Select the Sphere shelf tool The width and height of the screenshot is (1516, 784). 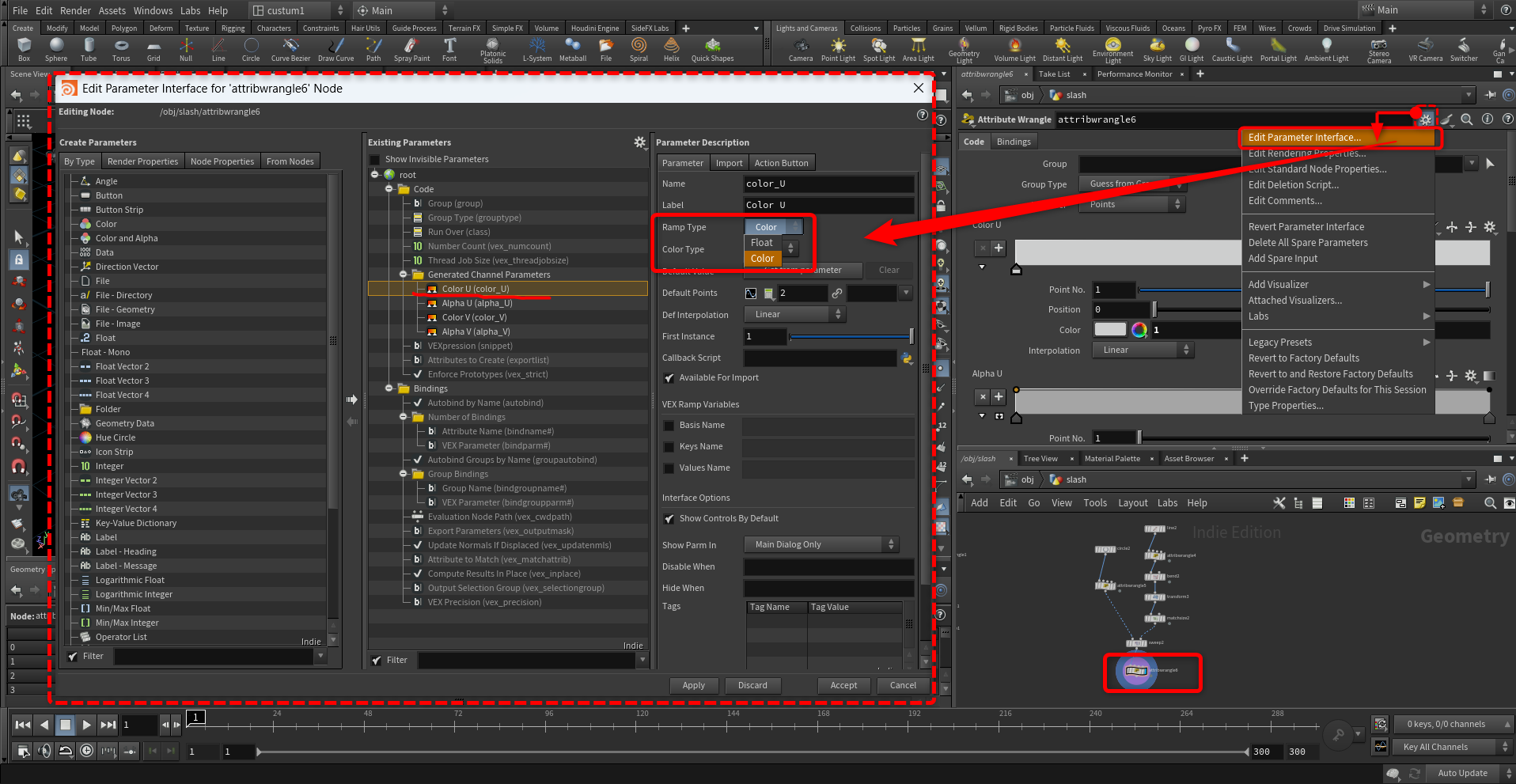(56, 49)
